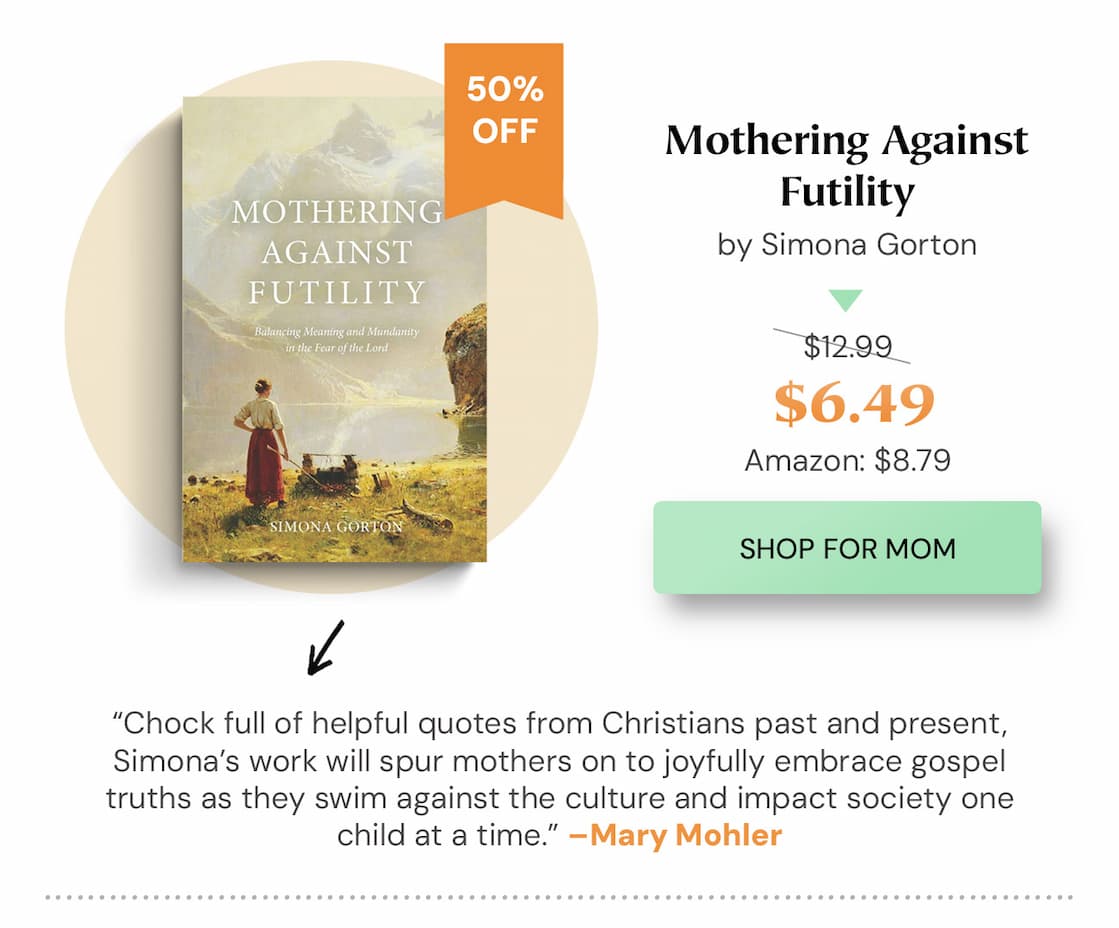Select the crossed-out $12.99 original price
The image size is (1119, 928).
(x=846, y=344)
